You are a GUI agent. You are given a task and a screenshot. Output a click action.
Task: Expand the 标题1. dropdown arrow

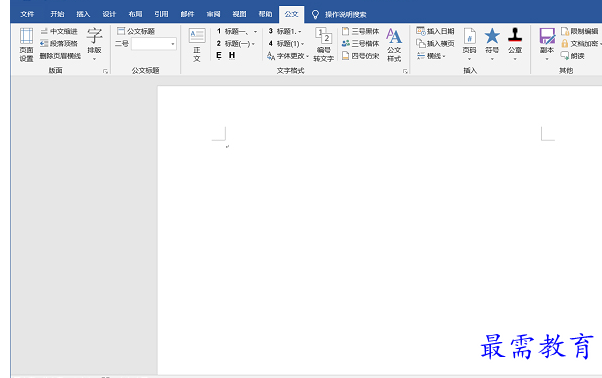click(300, 31)
